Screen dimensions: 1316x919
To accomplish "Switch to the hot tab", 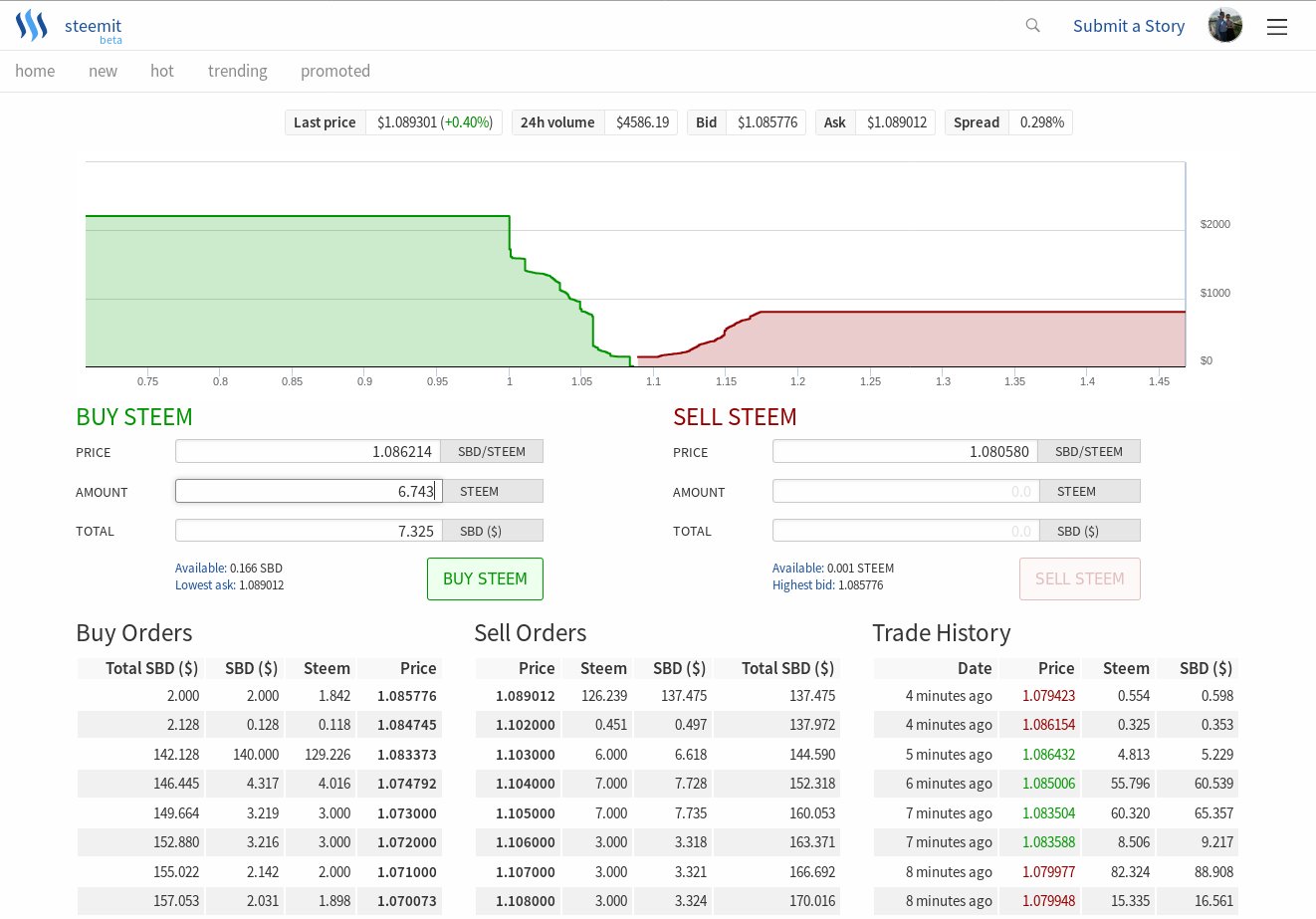I will coord(162,71).
